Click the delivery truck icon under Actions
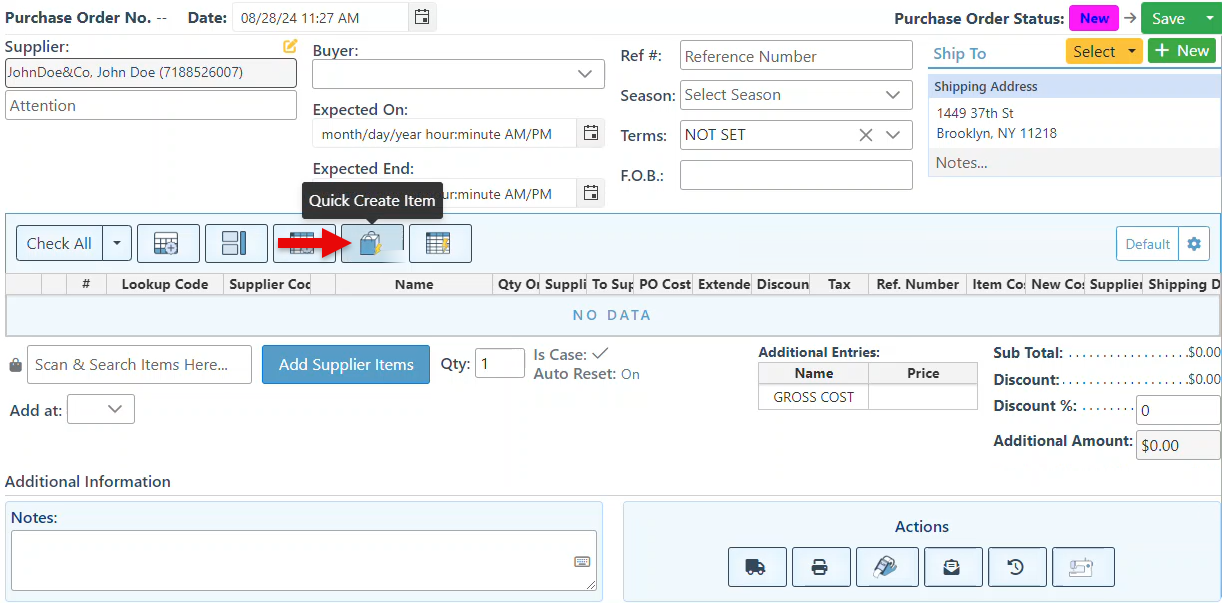Image resolution: width=1222 pixels, height=603 pixels. 755,567
